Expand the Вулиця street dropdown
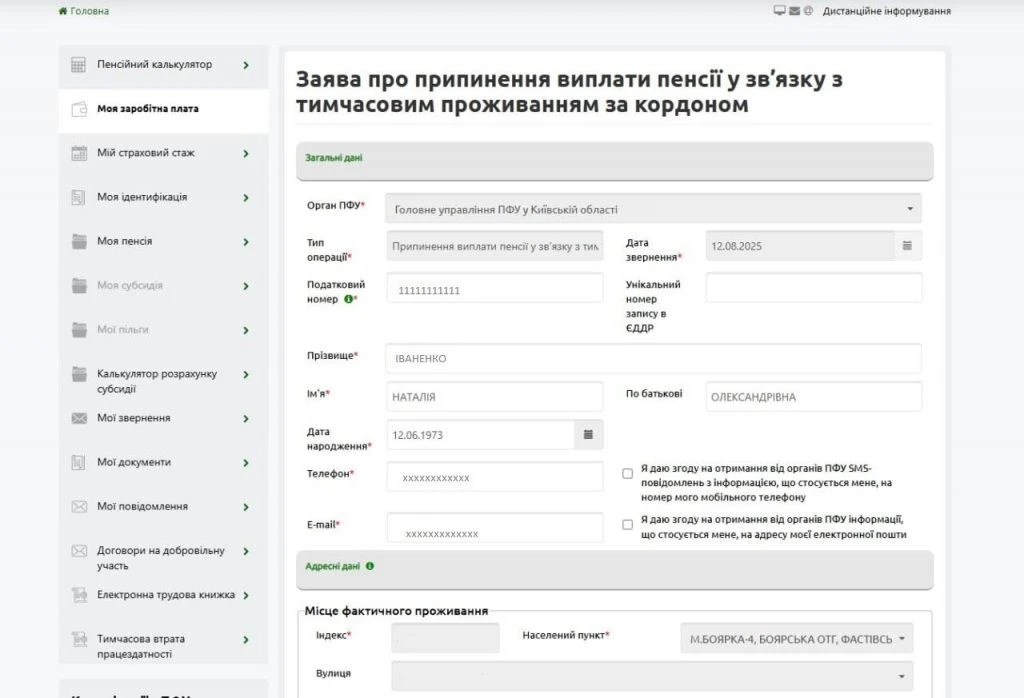This screenshot has height=698, width=1024. click(x=651, y=676)
